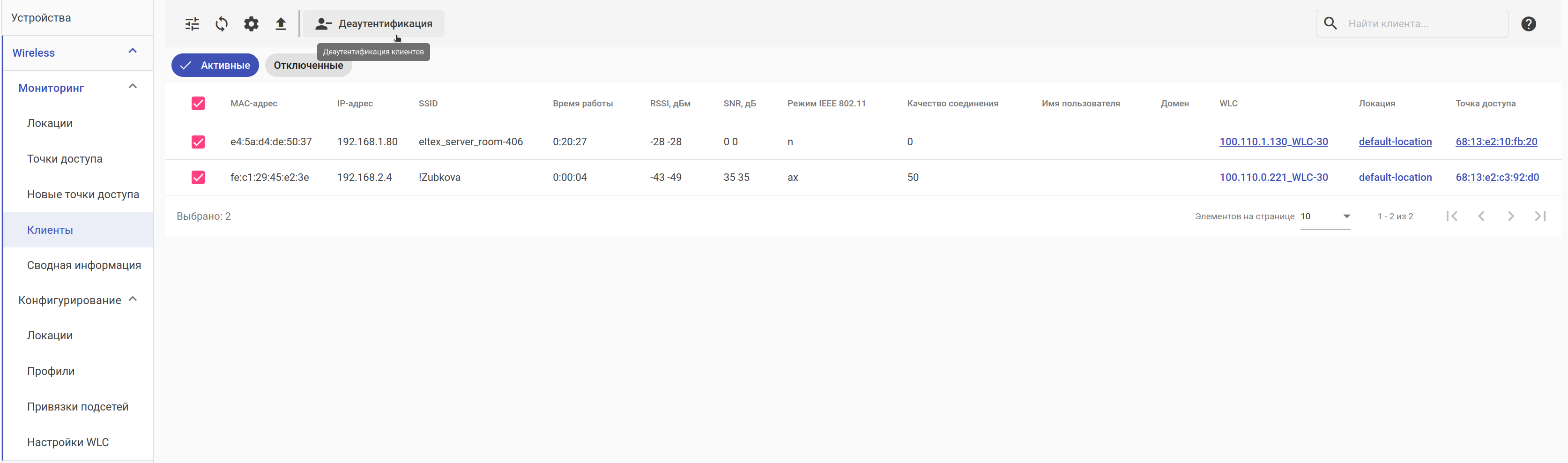This screenshot has width=1568, height=463.
Task: Open the help question mark icon
Action: pos(1528,24)
